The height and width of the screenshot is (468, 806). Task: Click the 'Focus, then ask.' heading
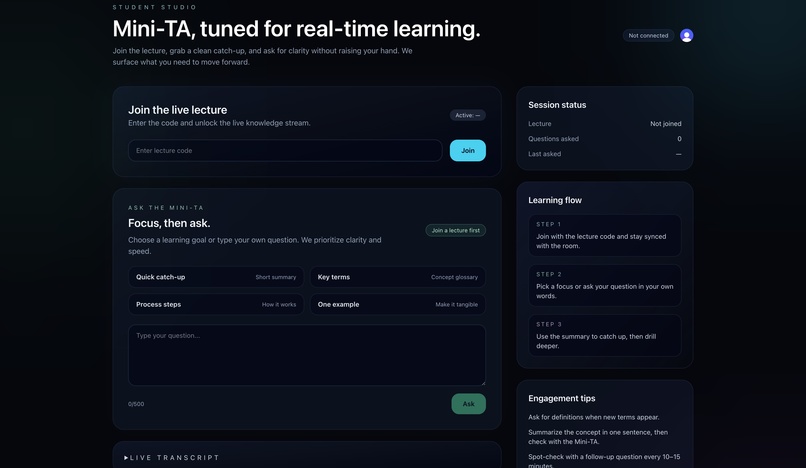tap(169, 223)
